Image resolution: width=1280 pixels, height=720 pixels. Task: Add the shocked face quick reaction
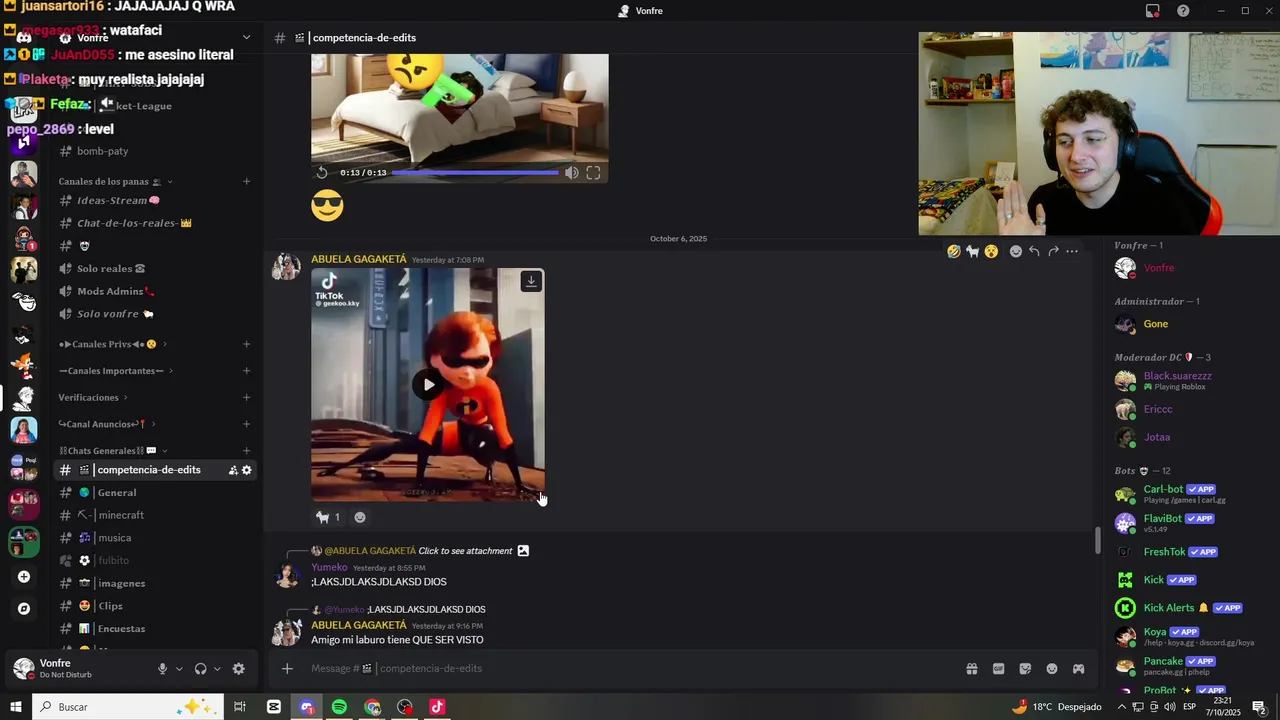(991, 251)
